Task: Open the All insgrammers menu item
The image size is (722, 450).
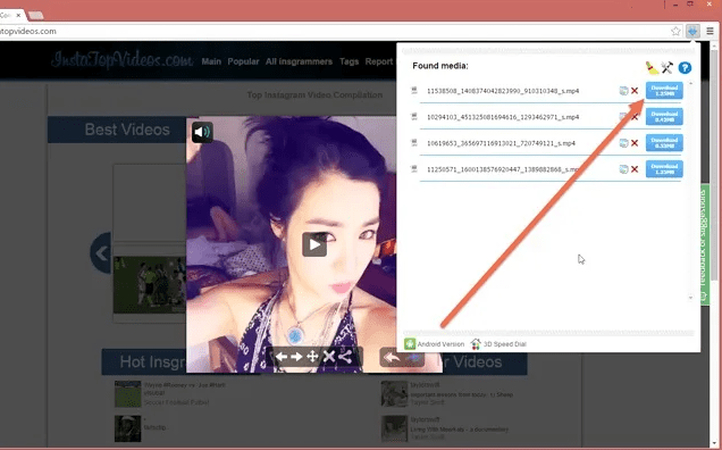Action: 299,62
